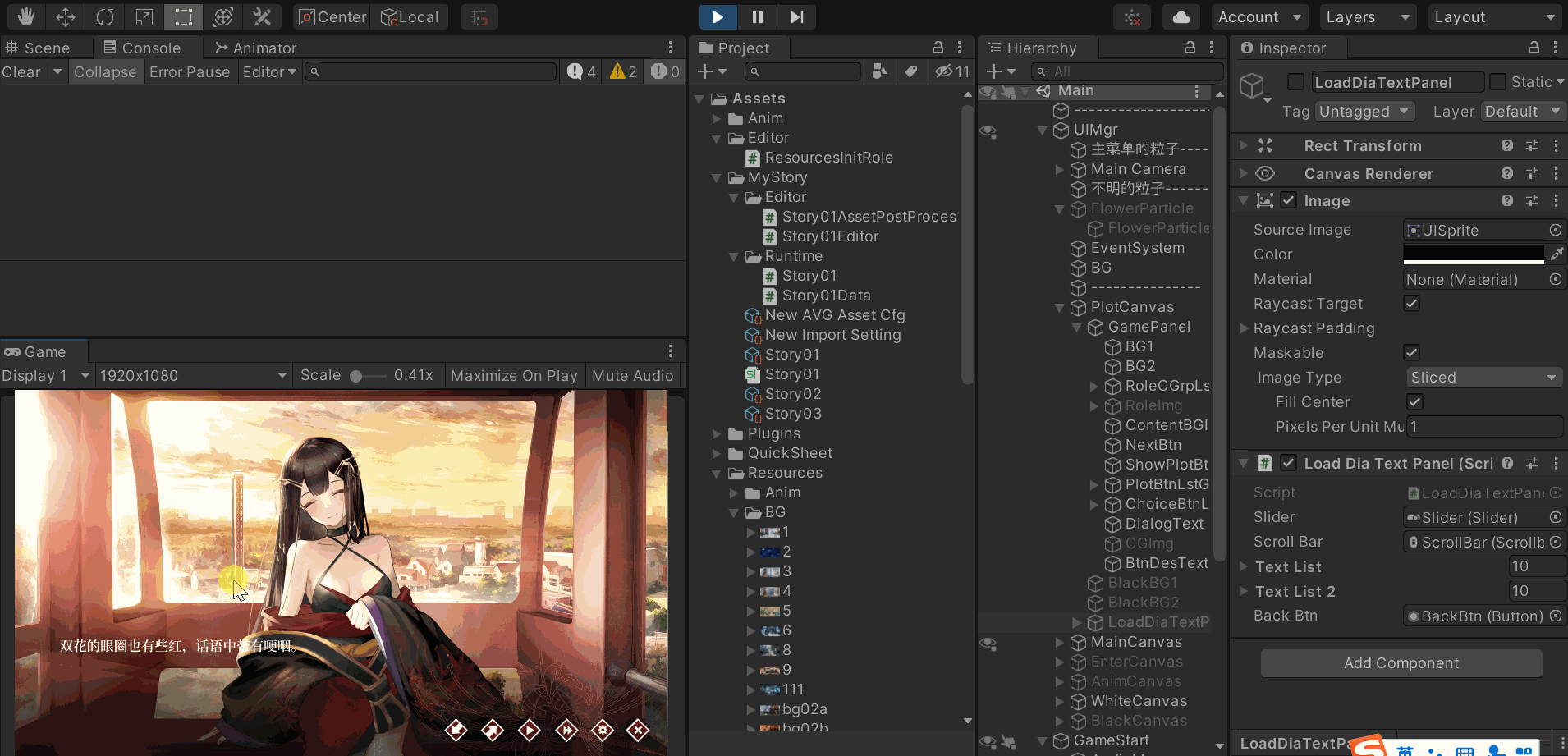Toggle the Static checkbox
This screenshot has width=1568, height=756.
(1497, 82)
